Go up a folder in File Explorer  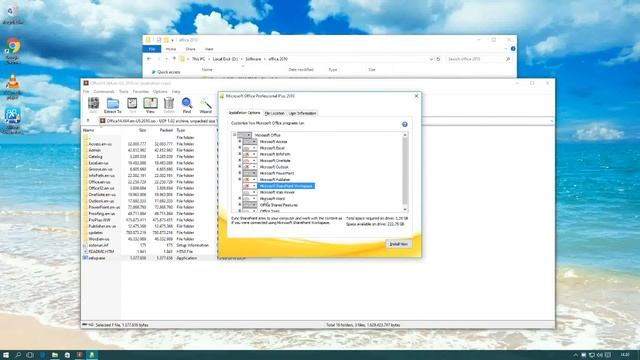[174, 59]
